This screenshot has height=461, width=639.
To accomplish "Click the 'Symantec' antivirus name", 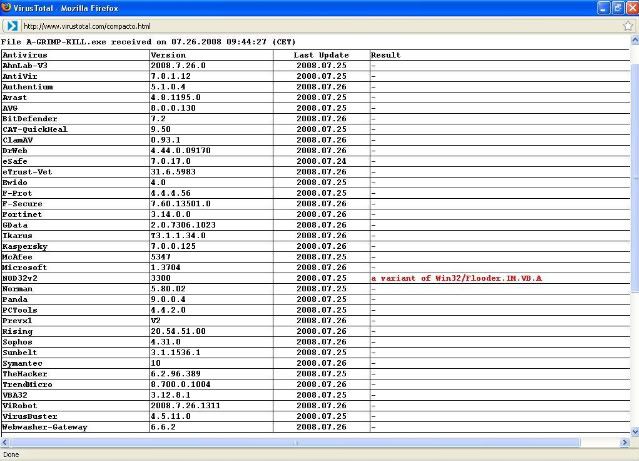I will click(x=22, y=363).
